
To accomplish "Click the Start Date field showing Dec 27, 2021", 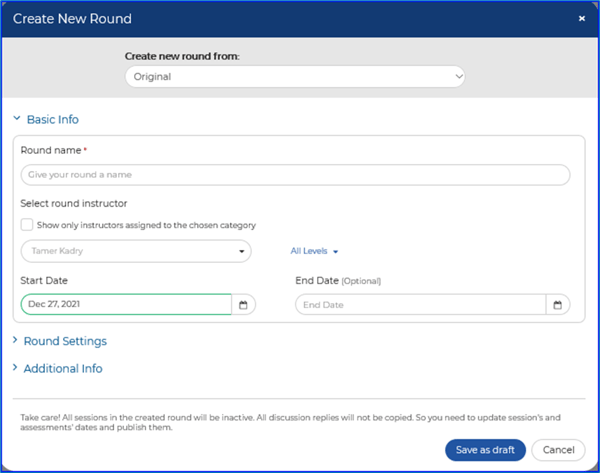I will pos(126,304).
